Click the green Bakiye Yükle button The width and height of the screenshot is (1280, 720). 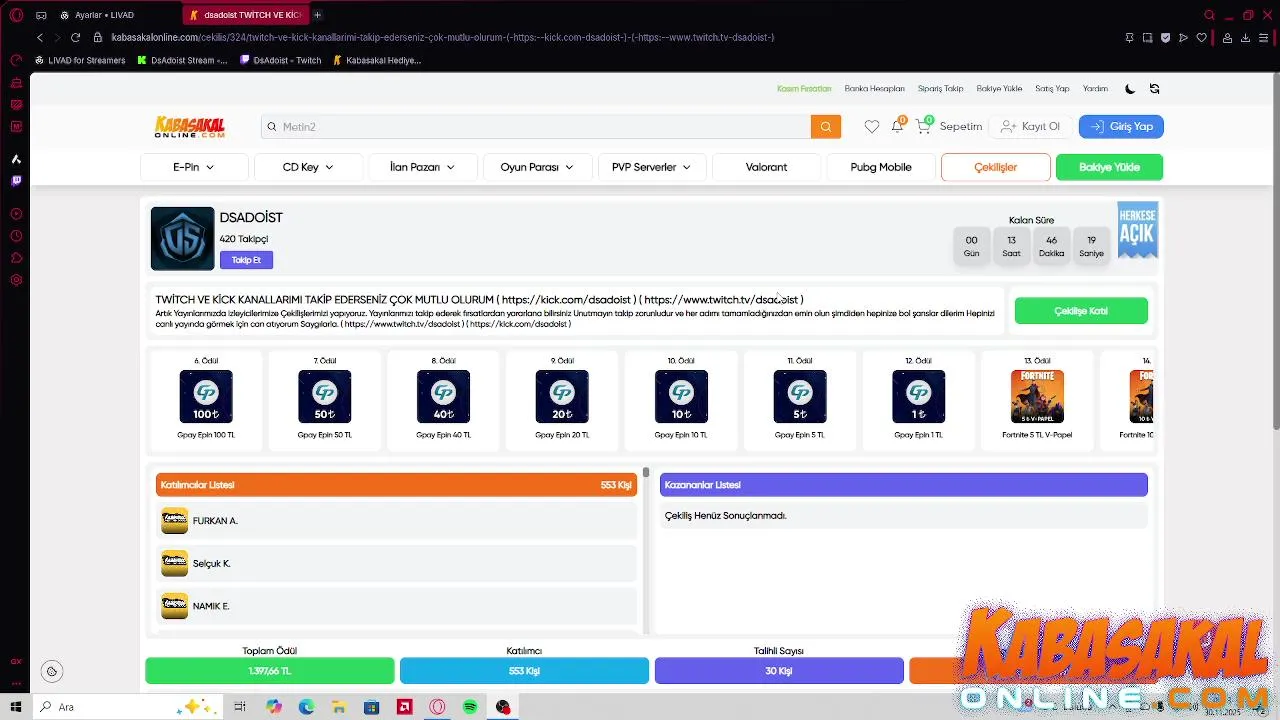pos(1109,167)
